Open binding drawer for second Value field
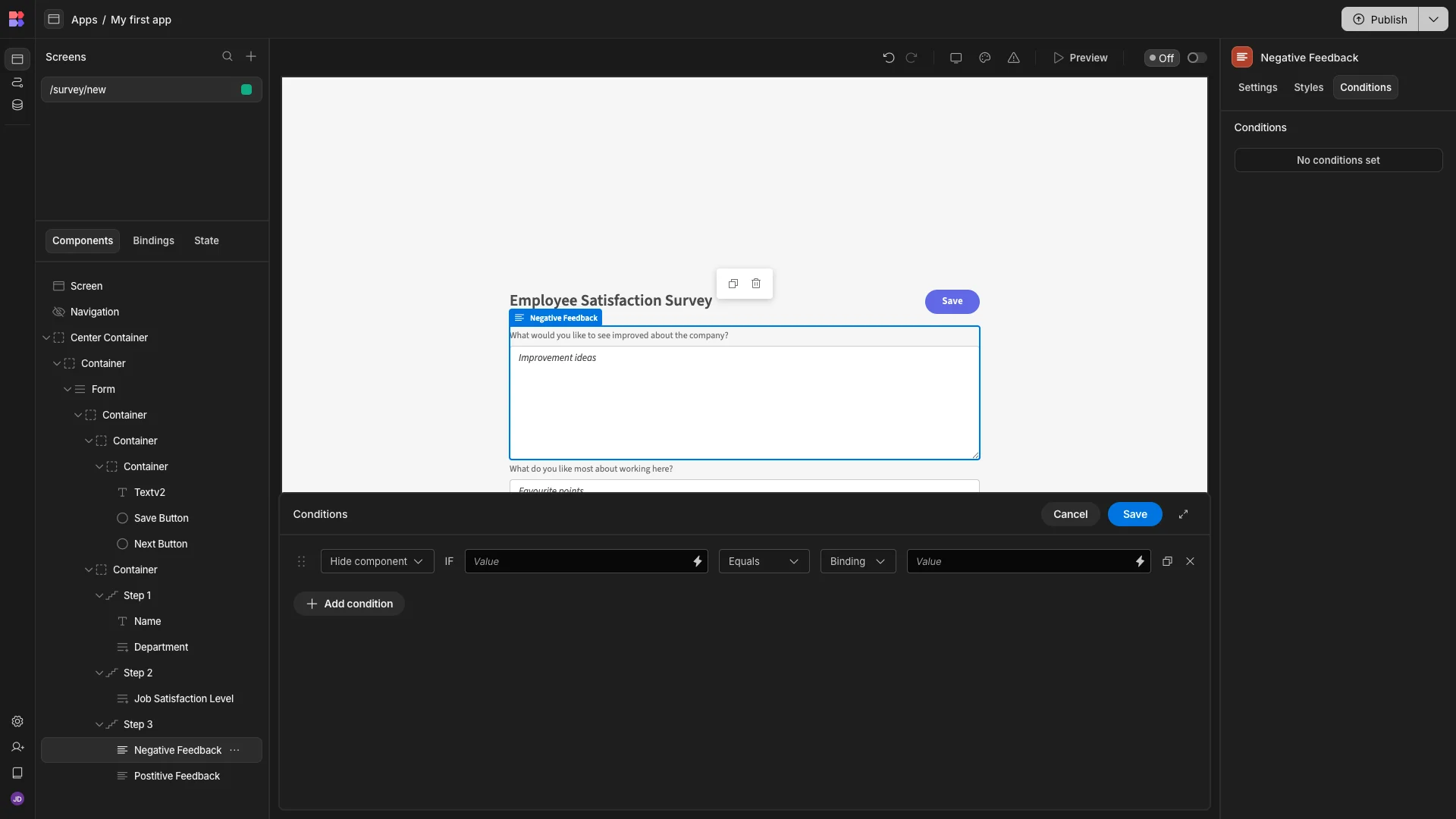 pyautogui.click(x=1140, y=561)
